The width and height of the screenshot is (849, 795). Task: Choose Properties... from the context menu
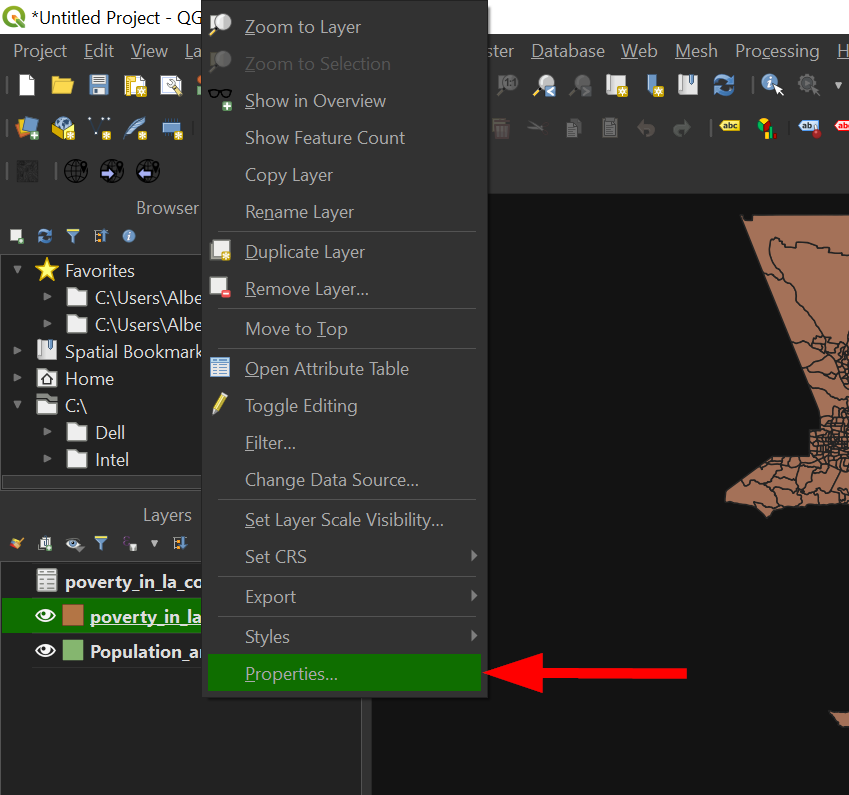[344, 673]
